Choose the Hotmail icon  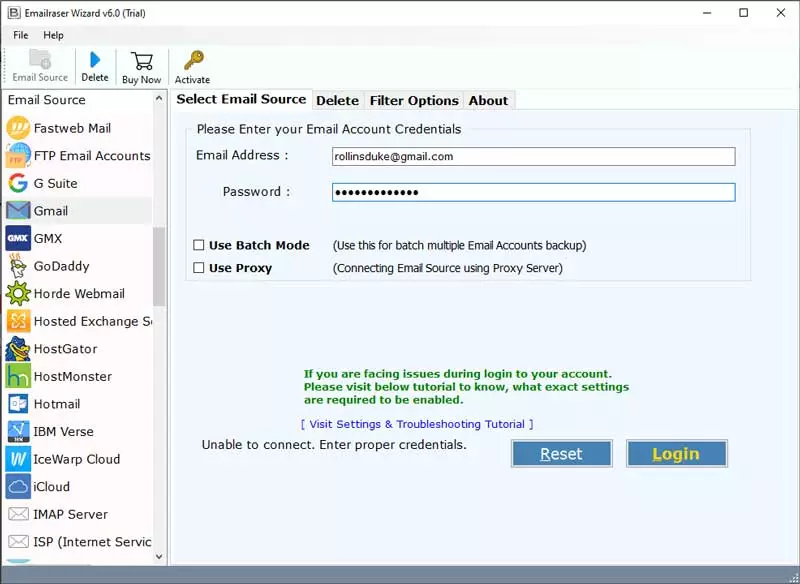[18, 404]
